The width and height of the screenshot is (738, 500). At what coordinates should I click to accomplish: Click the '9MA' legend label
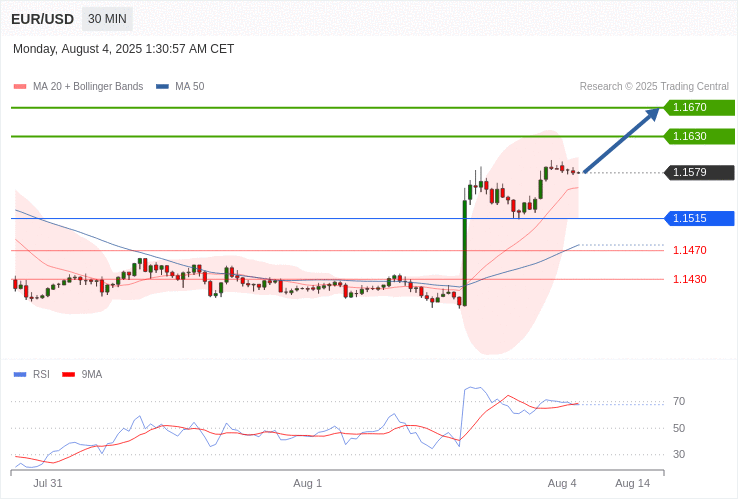[x=92, y=375]
